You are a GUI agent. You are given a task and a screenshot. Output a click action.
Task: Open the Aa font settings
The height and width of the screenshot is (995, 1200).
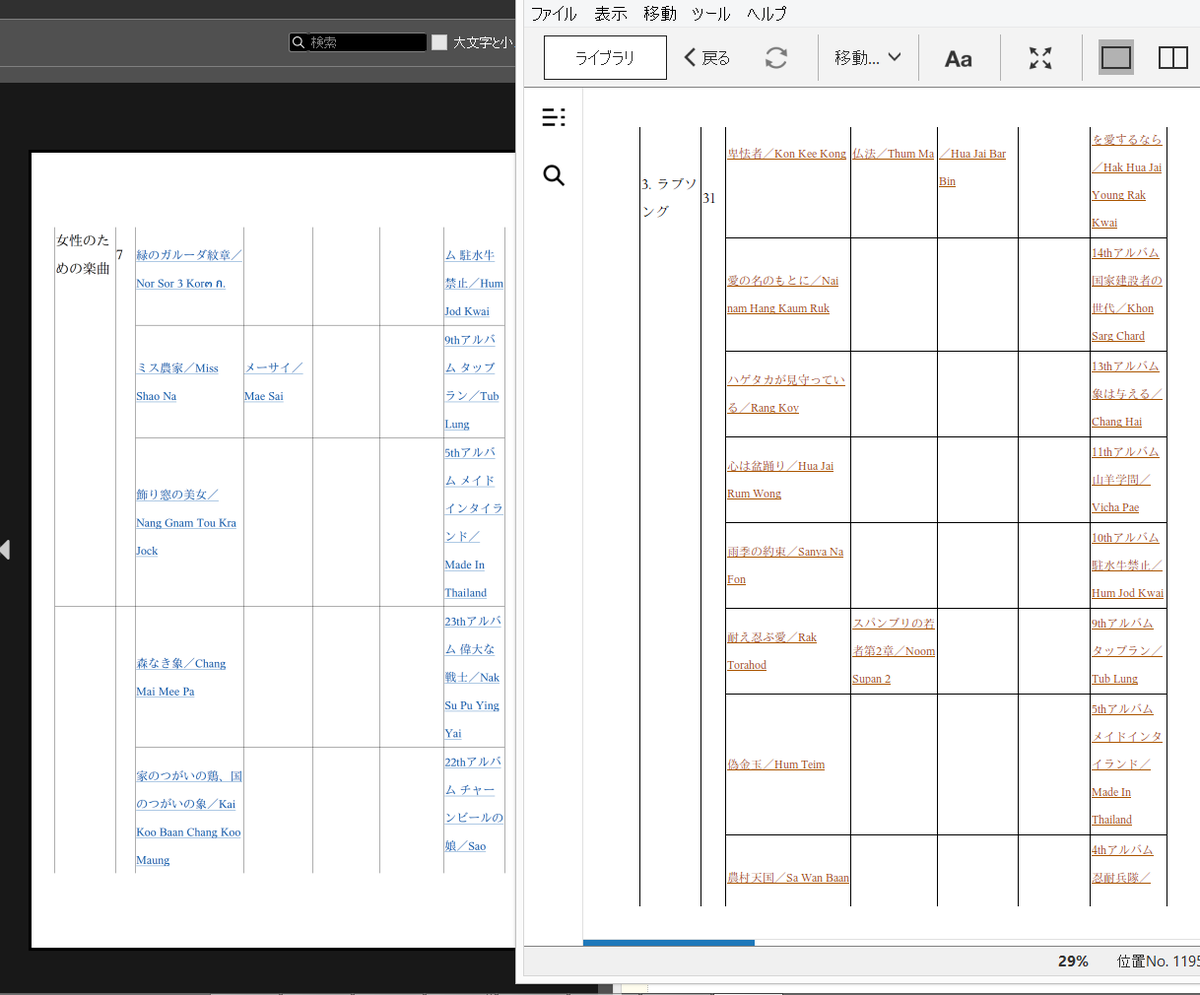click(958, 59)
